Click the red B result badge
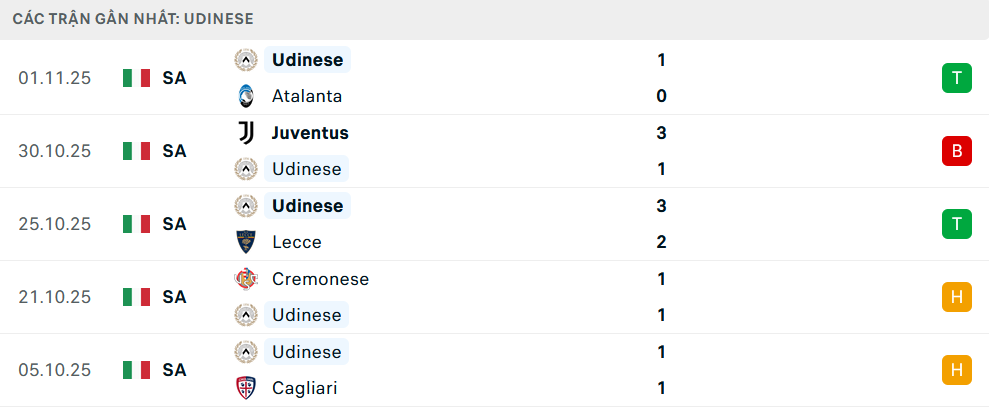The image size is (992, 411). tap(956, 151)
